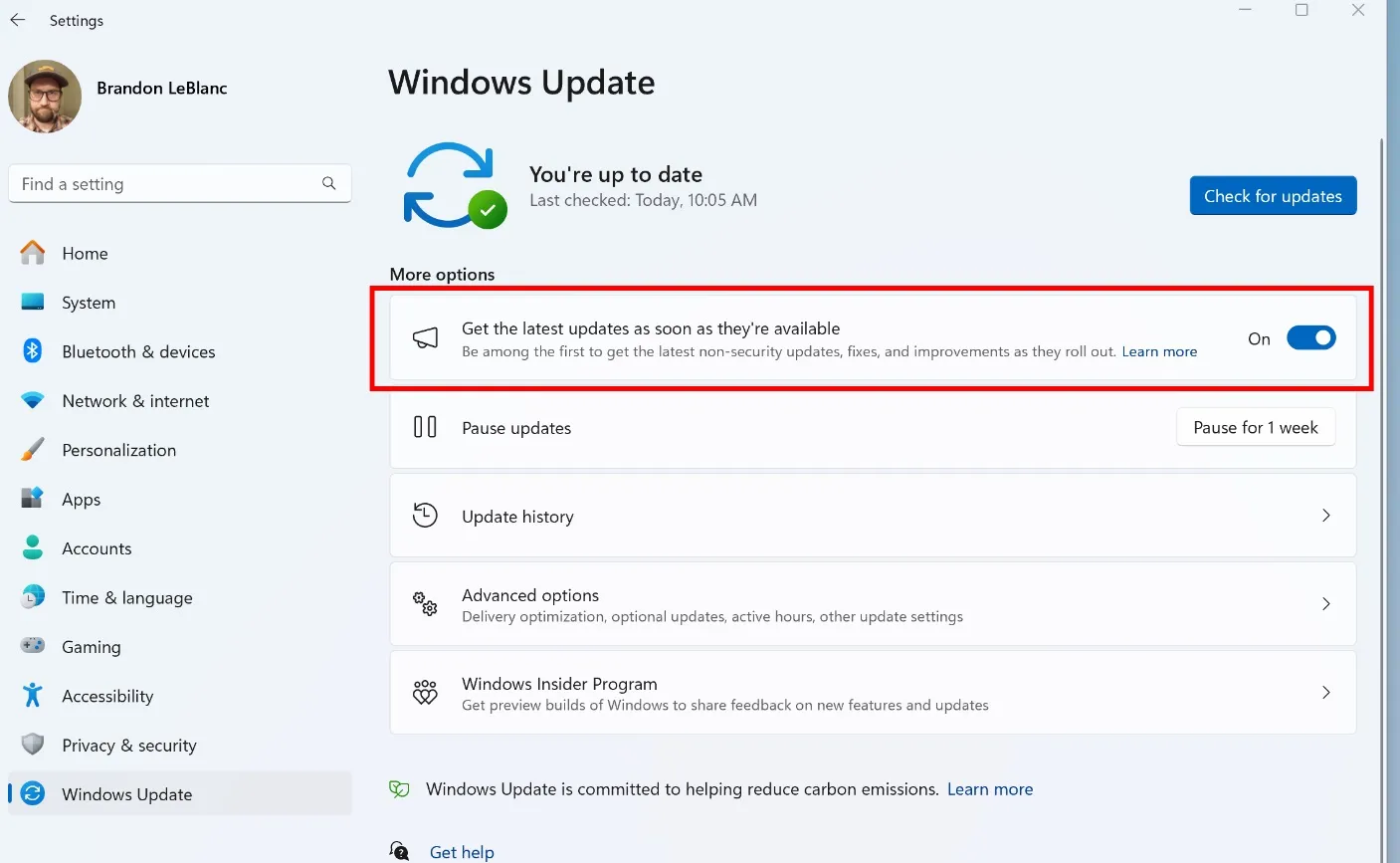The image size is (1400, 863).
Task: Click the Find a setting search box
Action: click(180, 184)
